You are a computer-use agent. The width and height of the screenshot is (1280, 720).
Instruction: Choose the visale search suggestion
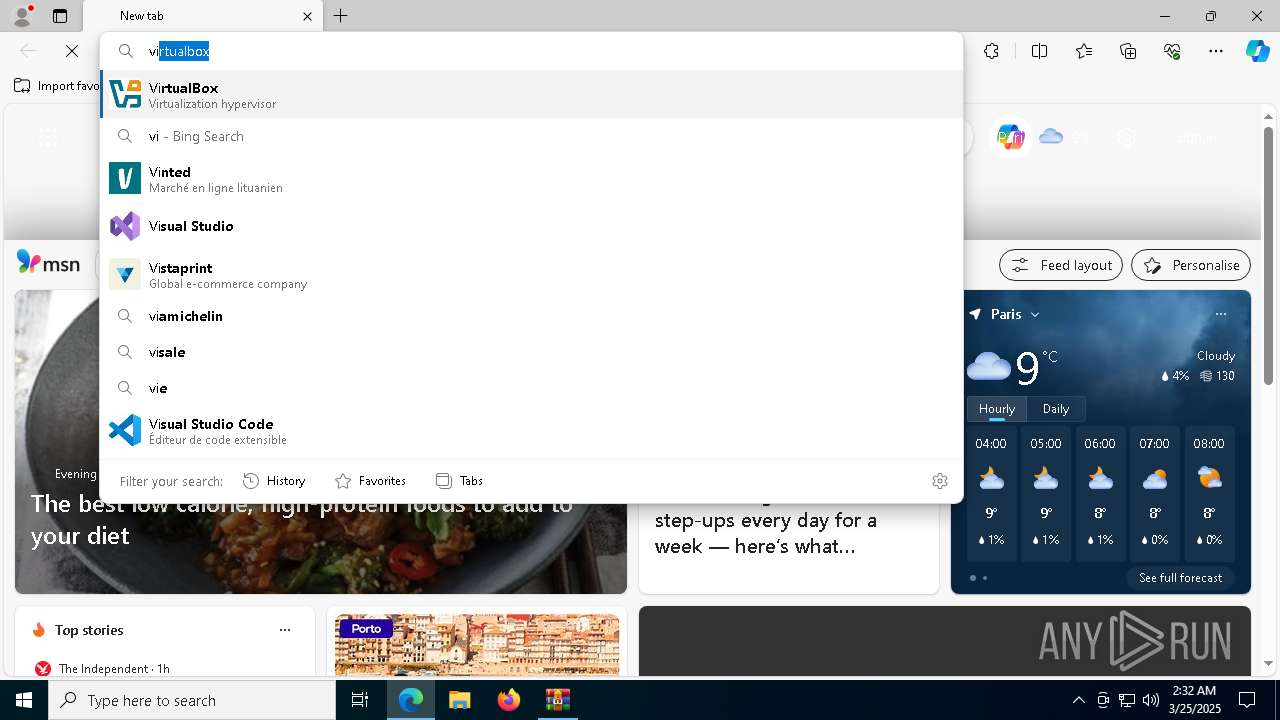(x=531, y=352)
